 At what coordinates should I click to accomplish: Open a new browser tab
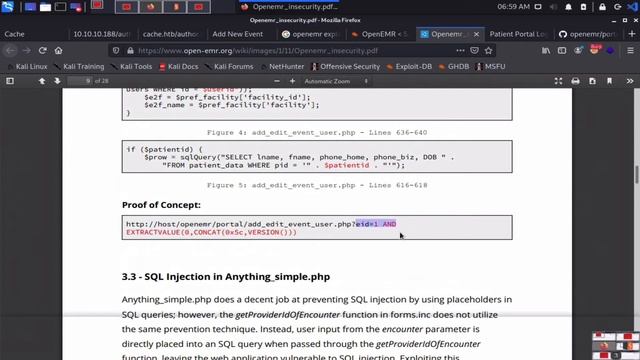632,34
